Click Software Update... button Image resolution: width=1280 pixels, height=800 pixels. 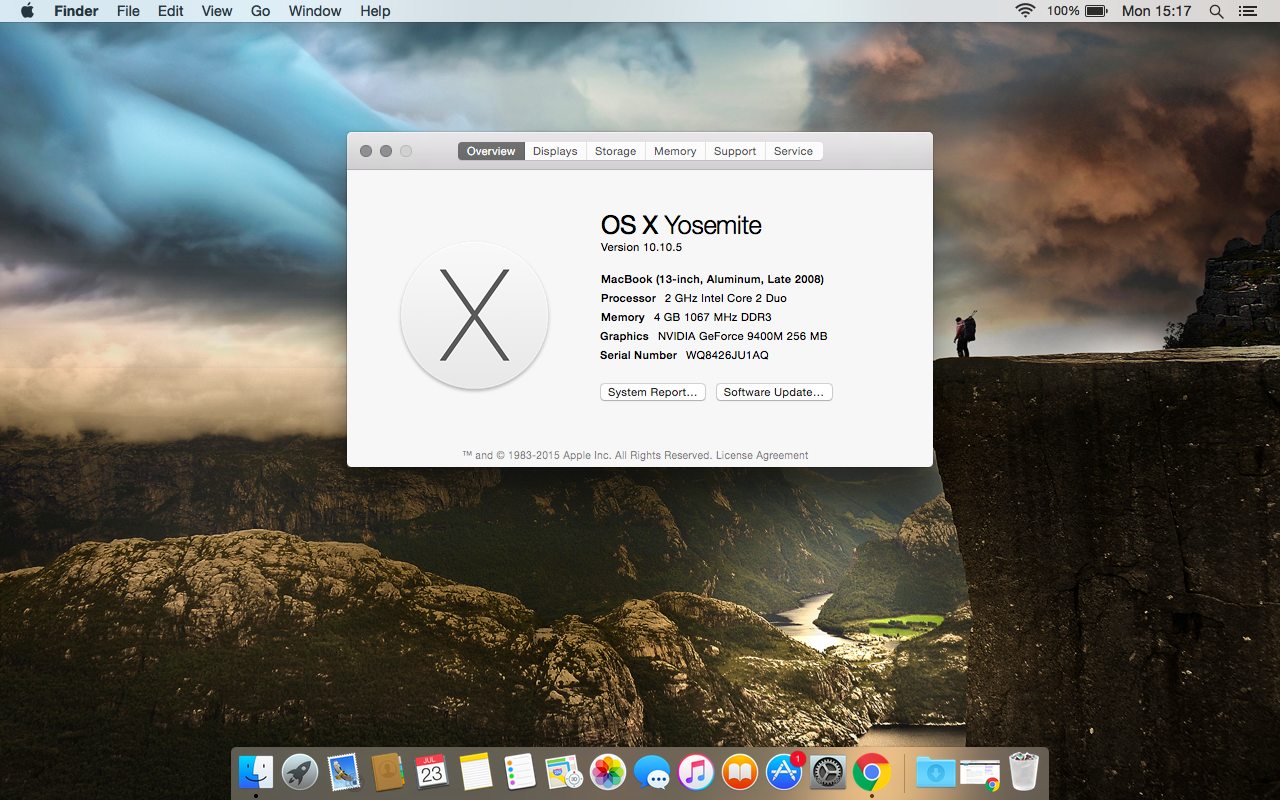click(774, 392)
